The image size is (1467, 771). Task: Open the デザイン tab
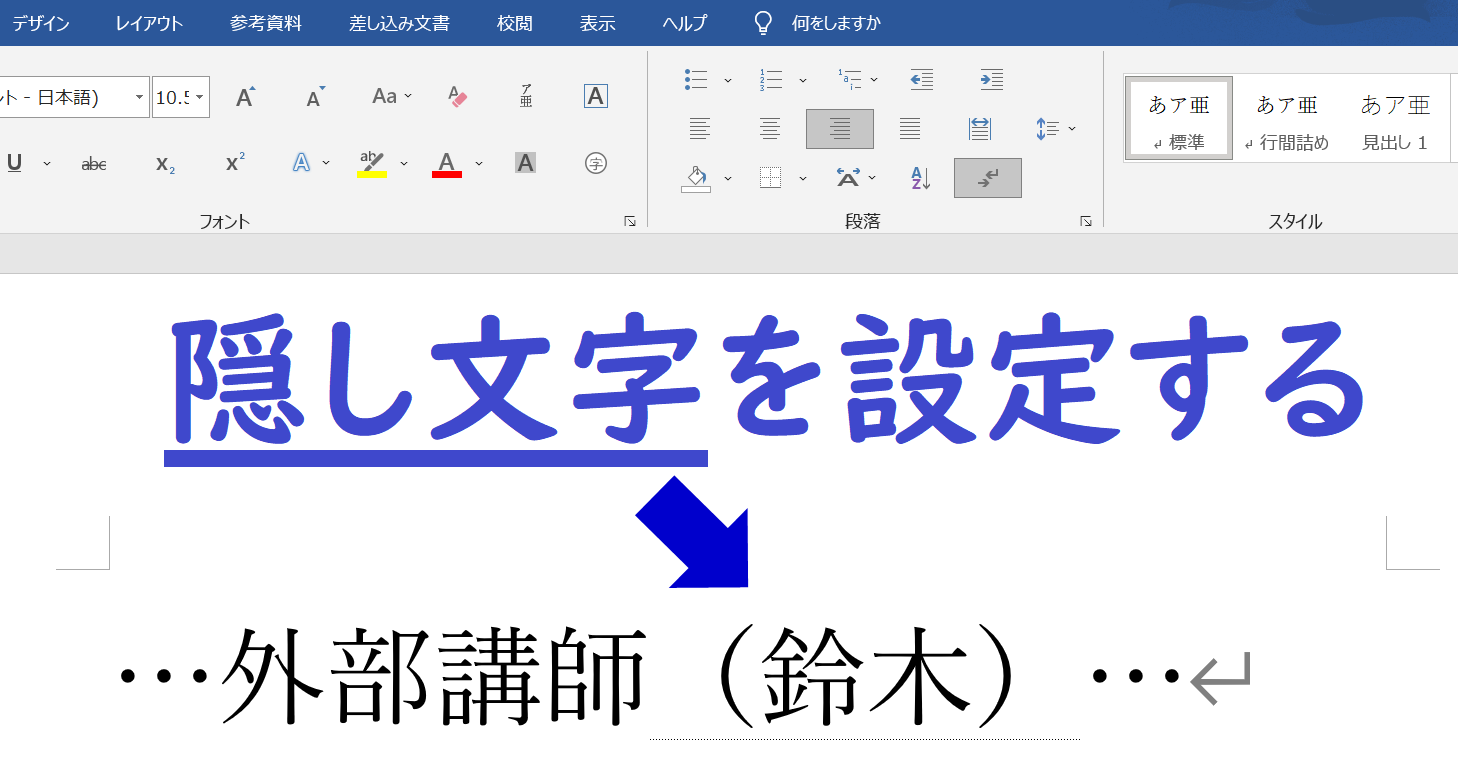(41, 23)
